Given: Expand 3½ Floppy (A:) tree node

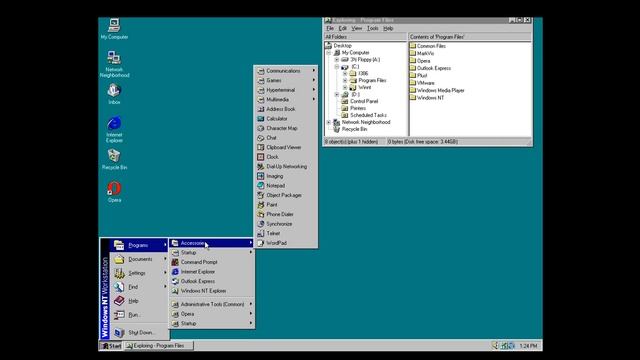Looking at the screenshot, I should [x=337, y=60].
